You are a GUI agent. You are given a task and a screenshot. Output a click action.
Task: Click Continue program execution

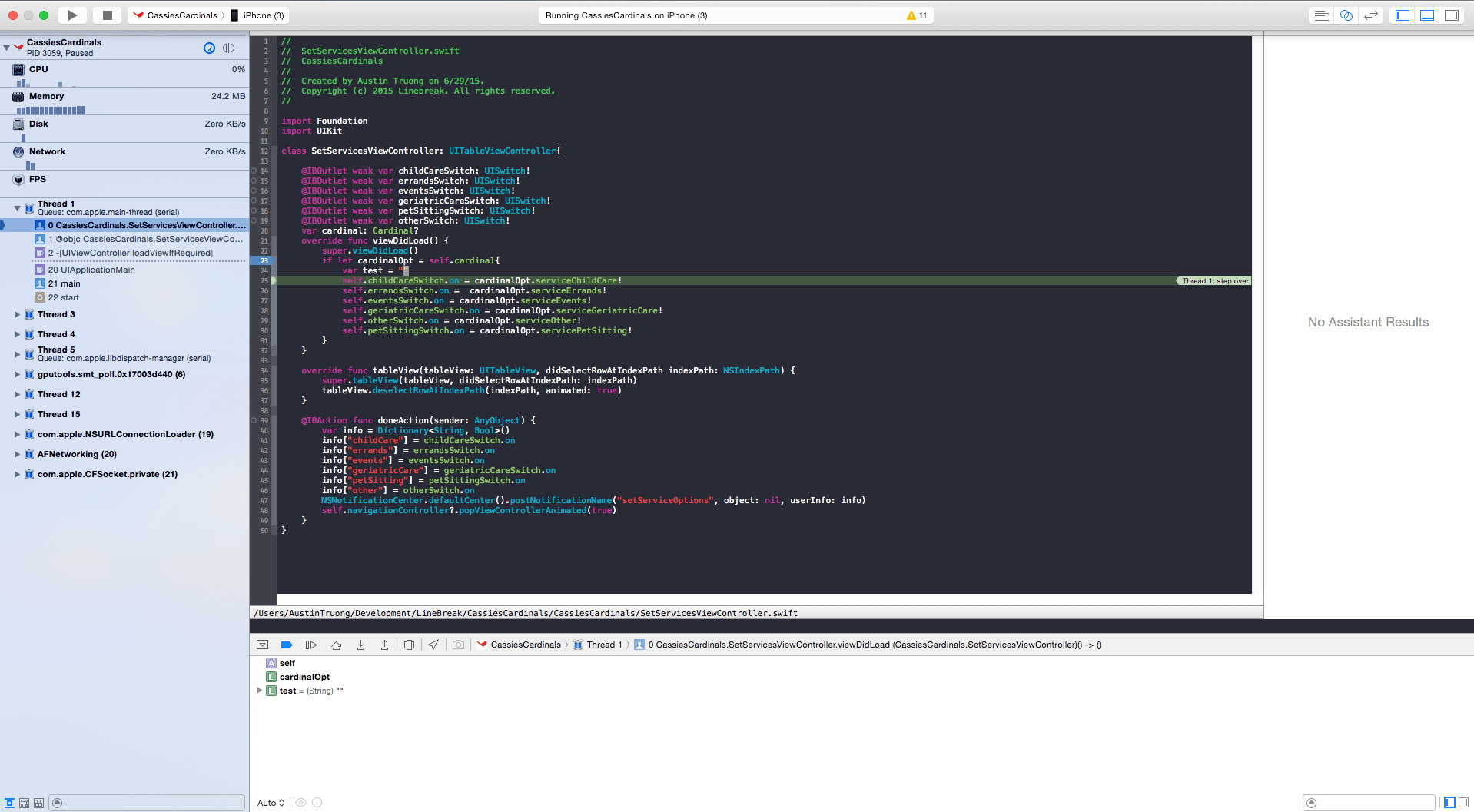(x=311, y=645)
